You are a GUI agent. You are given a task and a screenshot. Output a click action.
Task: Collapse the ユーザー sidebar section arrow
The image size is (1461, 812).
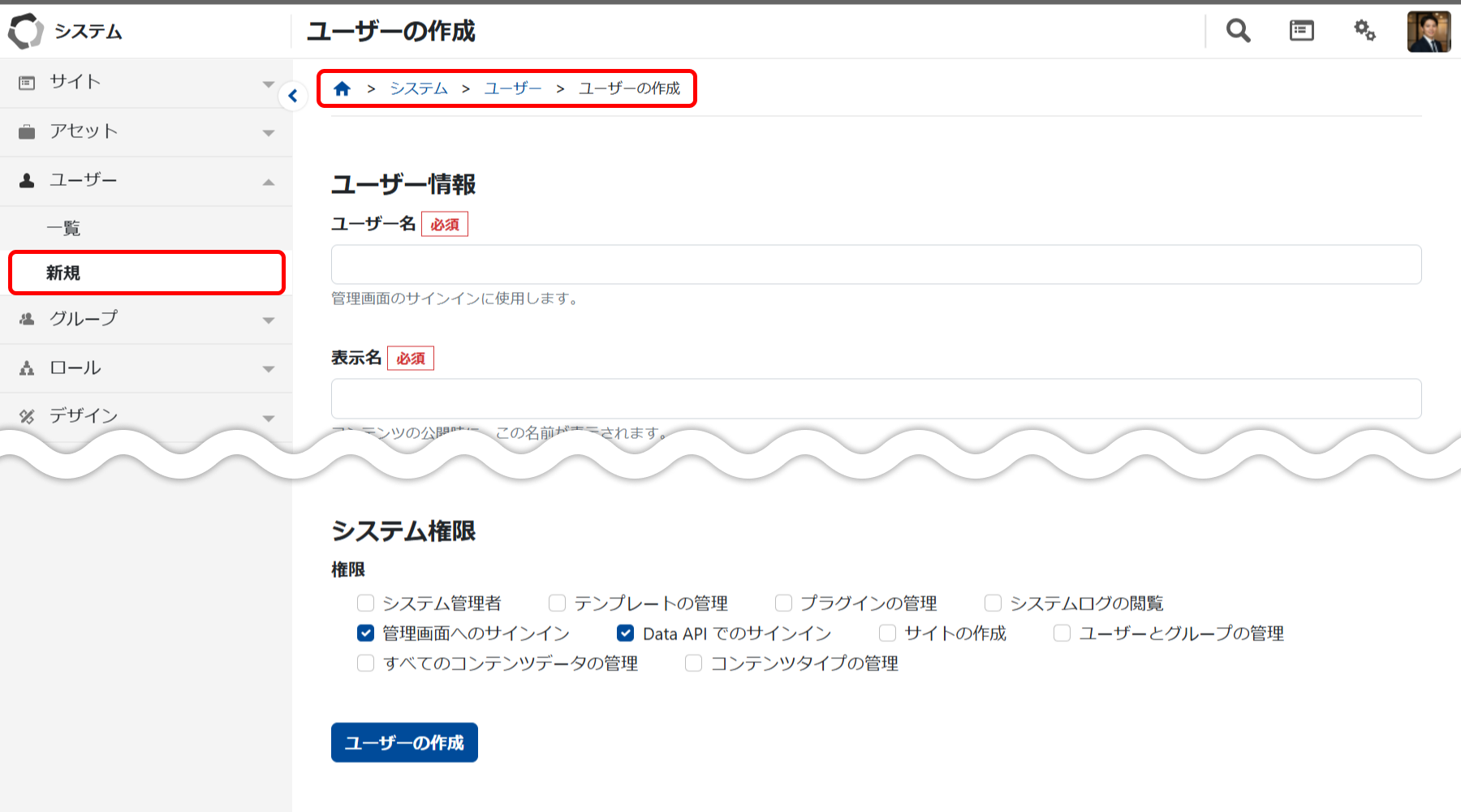(x=269, y=182)
